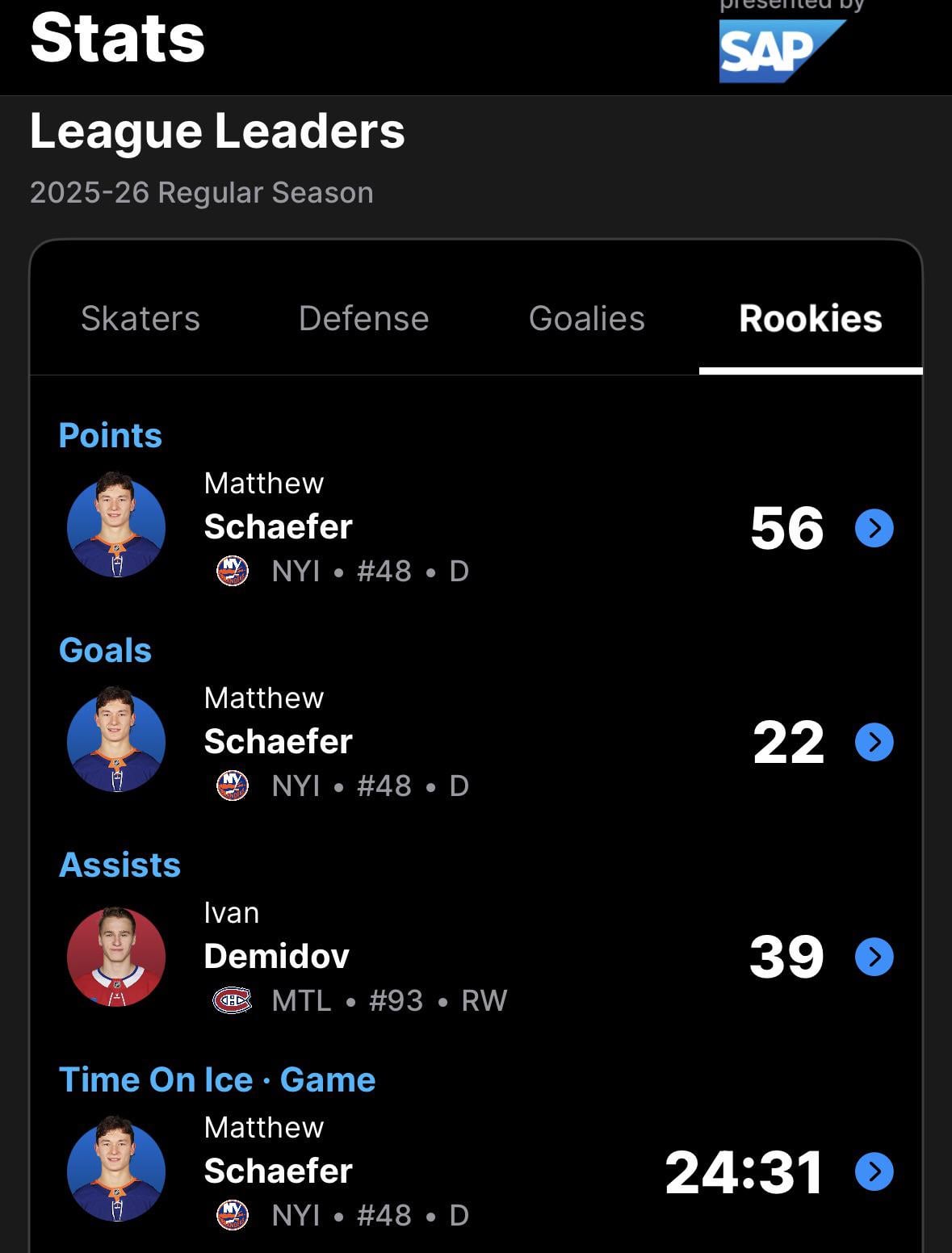Switch to the Skaters tab
The image size is (952, 1253).
tap(140, 318)
